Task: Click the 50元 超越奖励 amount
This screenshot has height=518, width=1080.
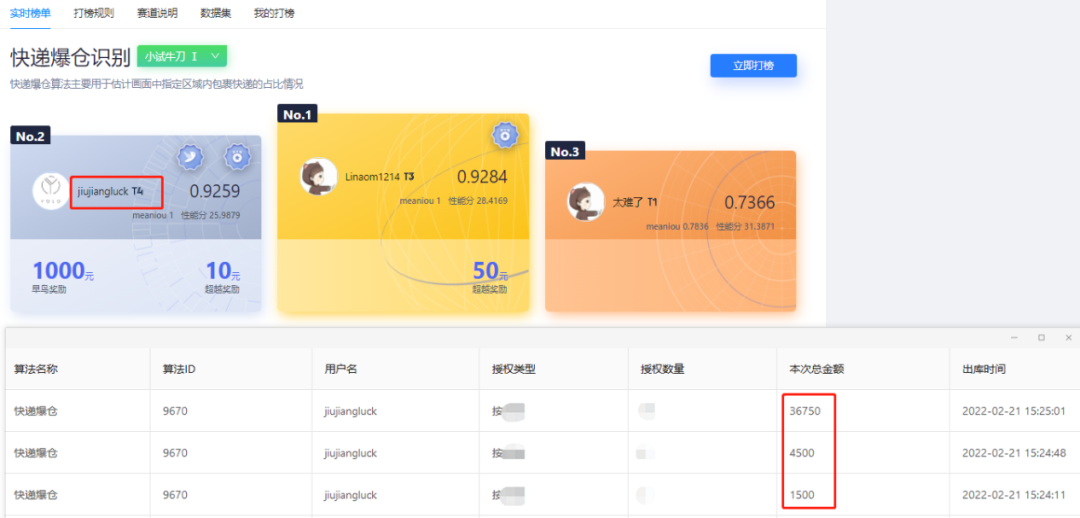Action: (x=490, y=271)
